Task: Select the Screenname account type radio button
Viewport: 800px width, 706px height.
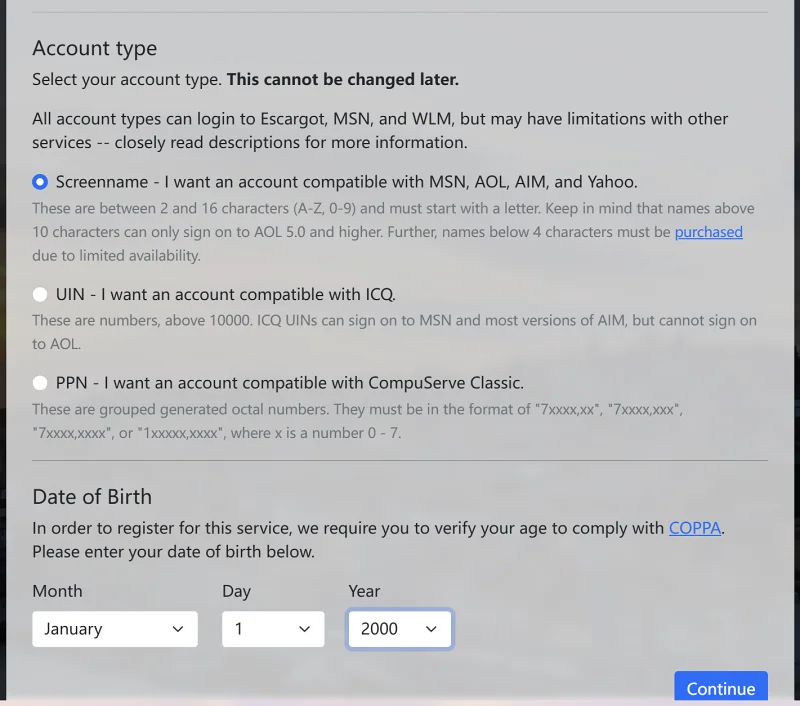Action: [40, 182]
